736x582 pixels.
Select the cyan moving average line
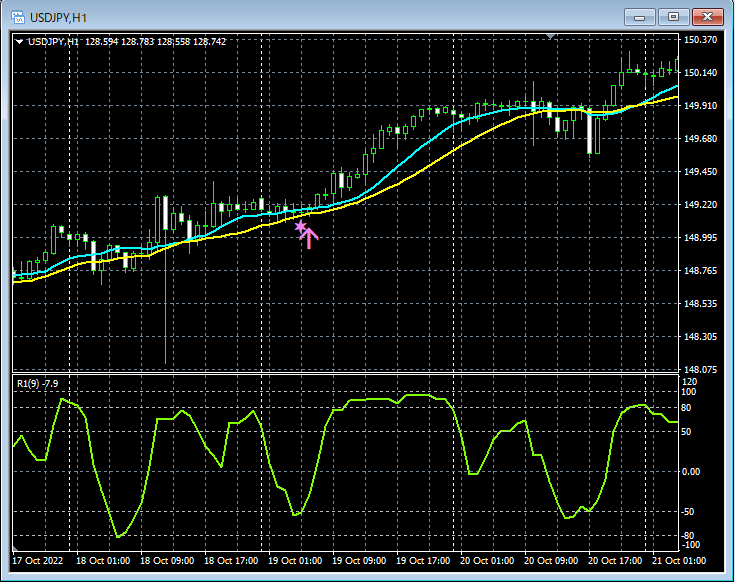(x=399, y=165)
